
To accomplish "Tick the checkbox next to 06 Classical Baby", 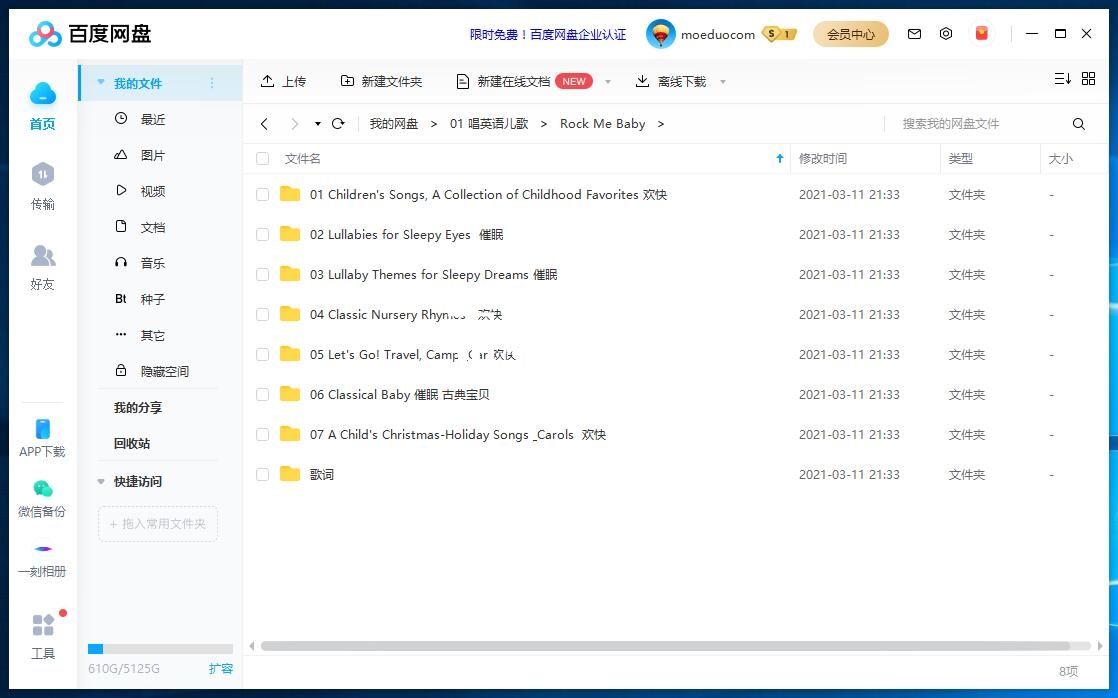I will point(263,395).
